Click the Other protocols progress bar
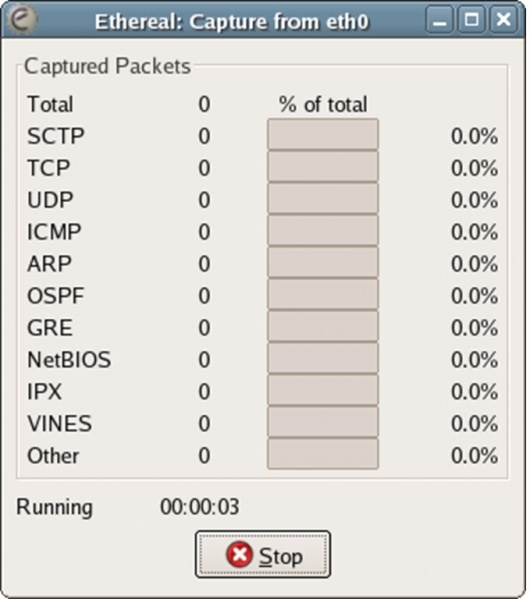Screen dimensions: 530x599 click(323, 454)
